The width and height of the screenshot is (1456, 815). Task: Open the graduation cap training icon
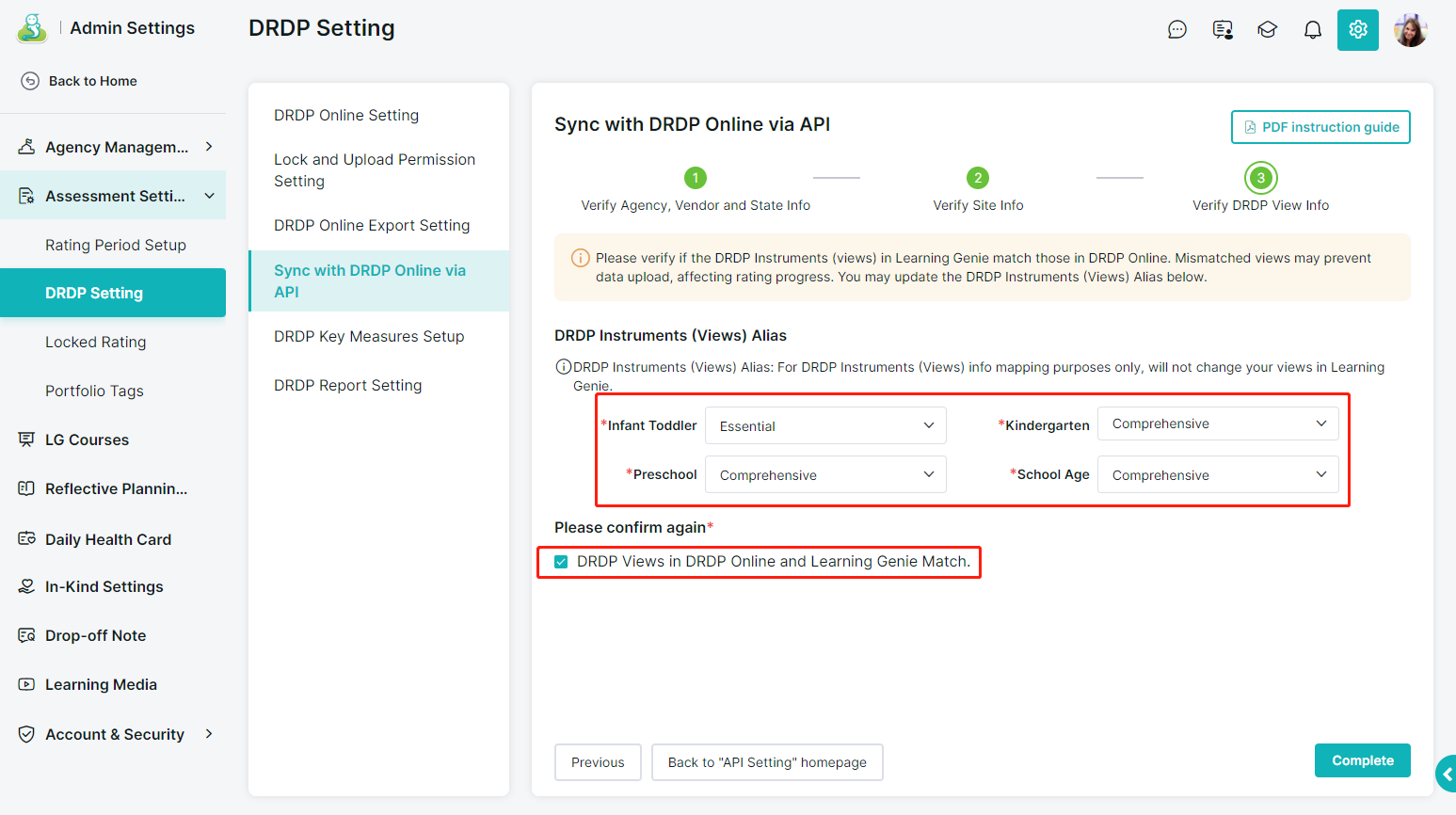[1267, 30]
